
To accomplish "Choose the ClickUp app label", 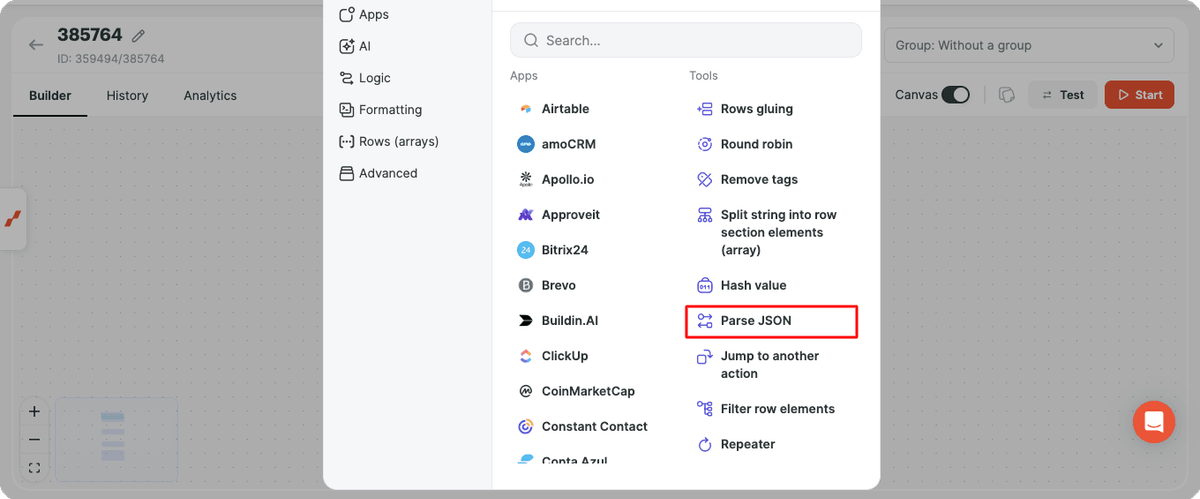I will 565,356.
